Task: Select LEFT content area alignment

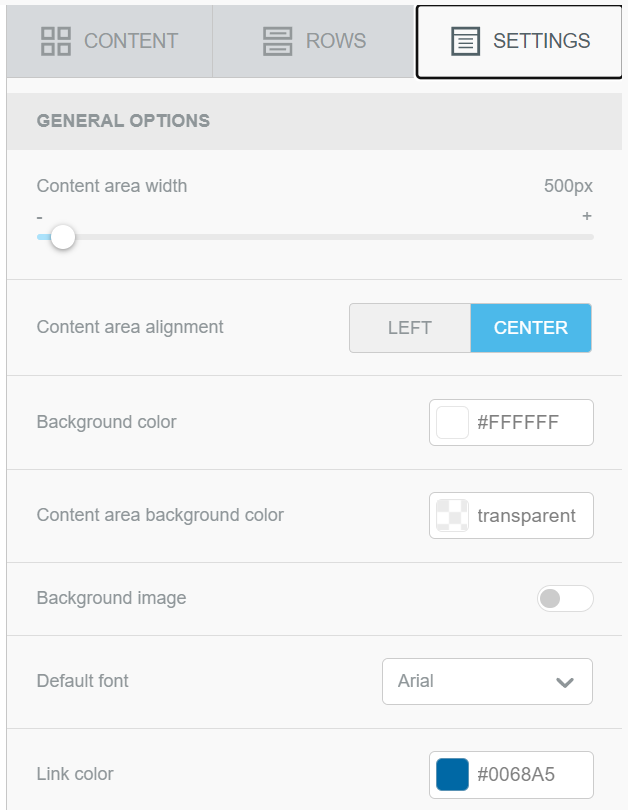Action: (410, 328)
